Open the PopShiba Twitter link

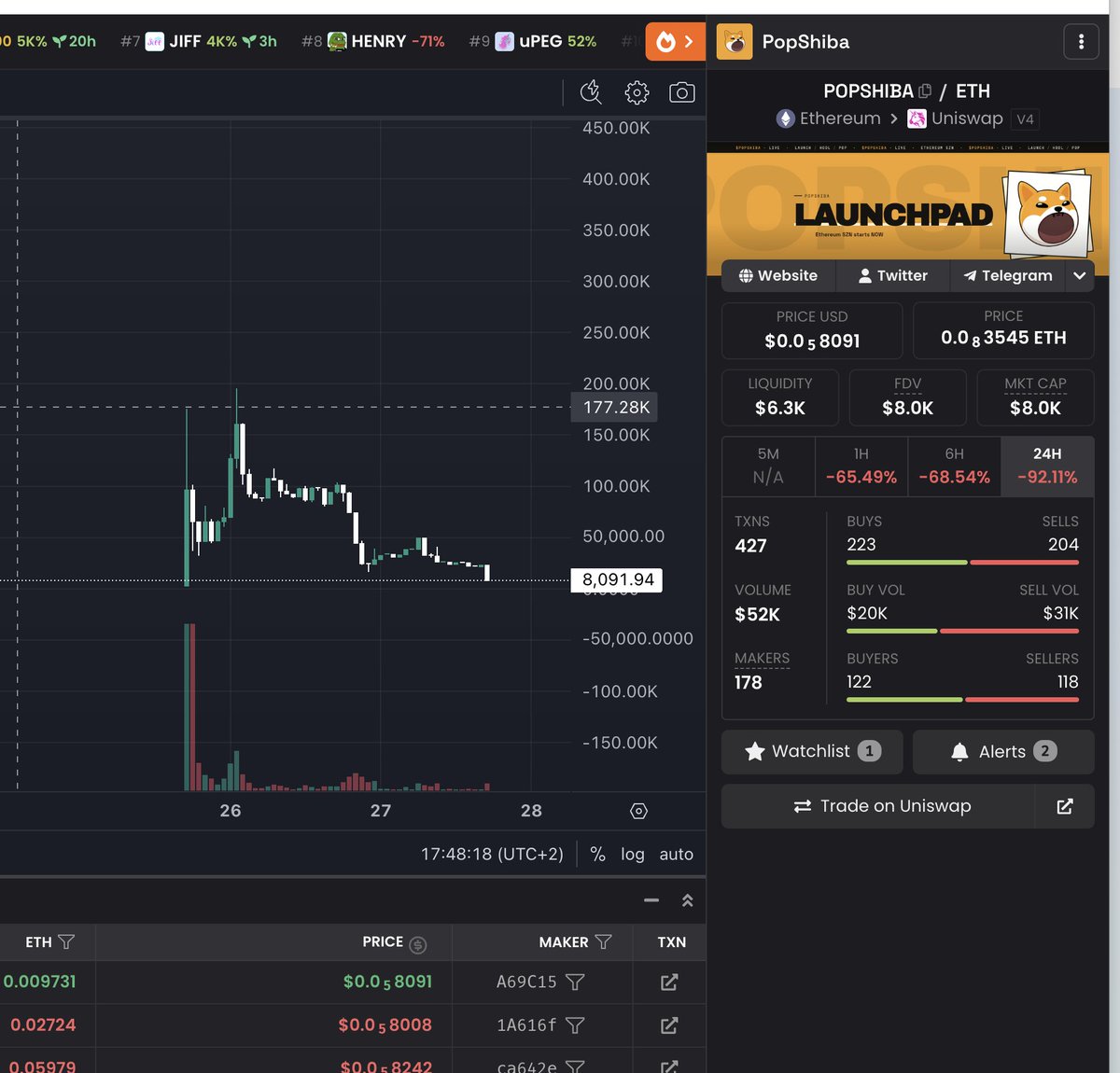[893, 275]
